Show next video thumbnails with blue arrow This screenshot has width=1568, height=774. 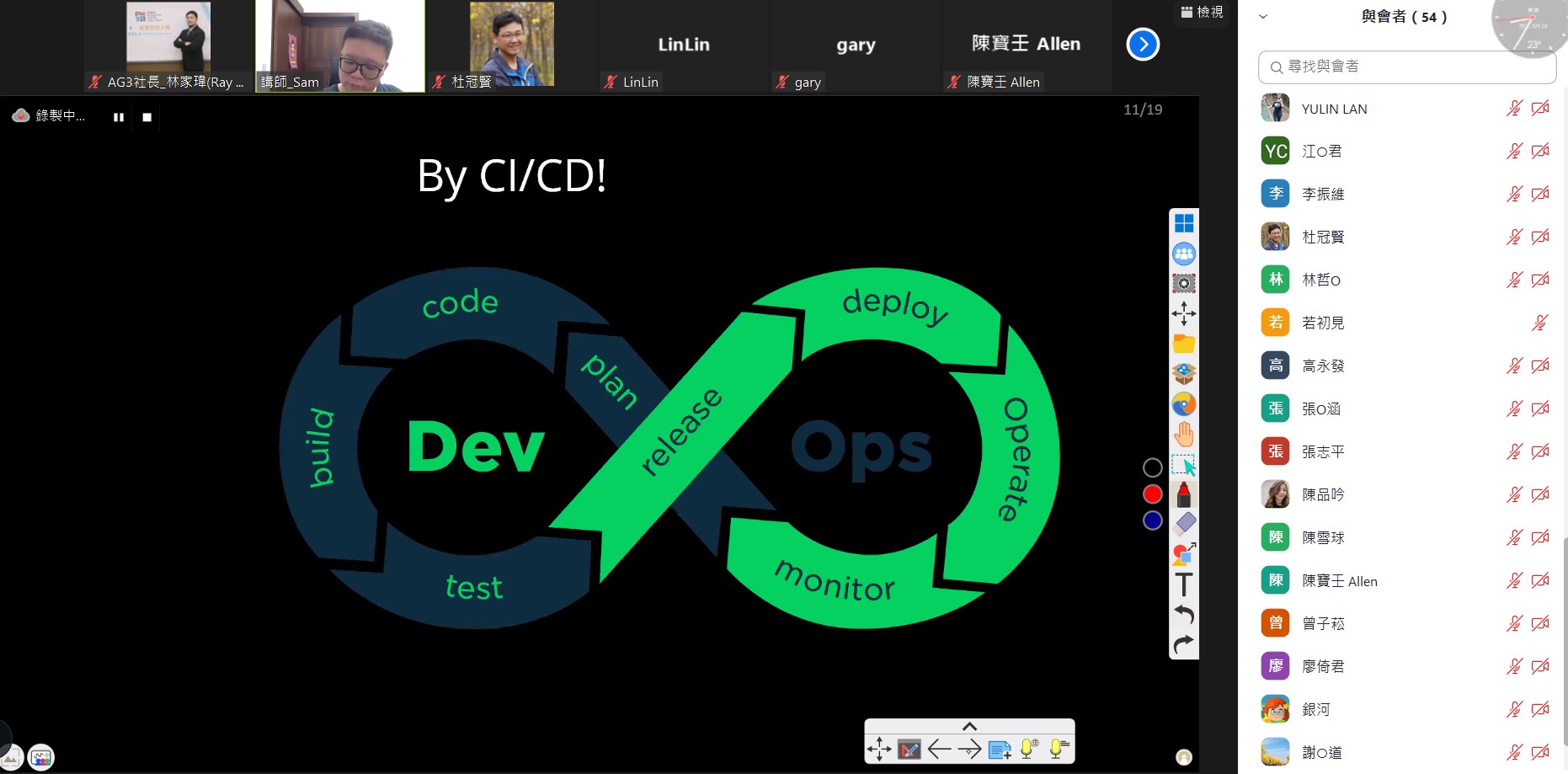pyautogui.click(x=1143, y=45)
